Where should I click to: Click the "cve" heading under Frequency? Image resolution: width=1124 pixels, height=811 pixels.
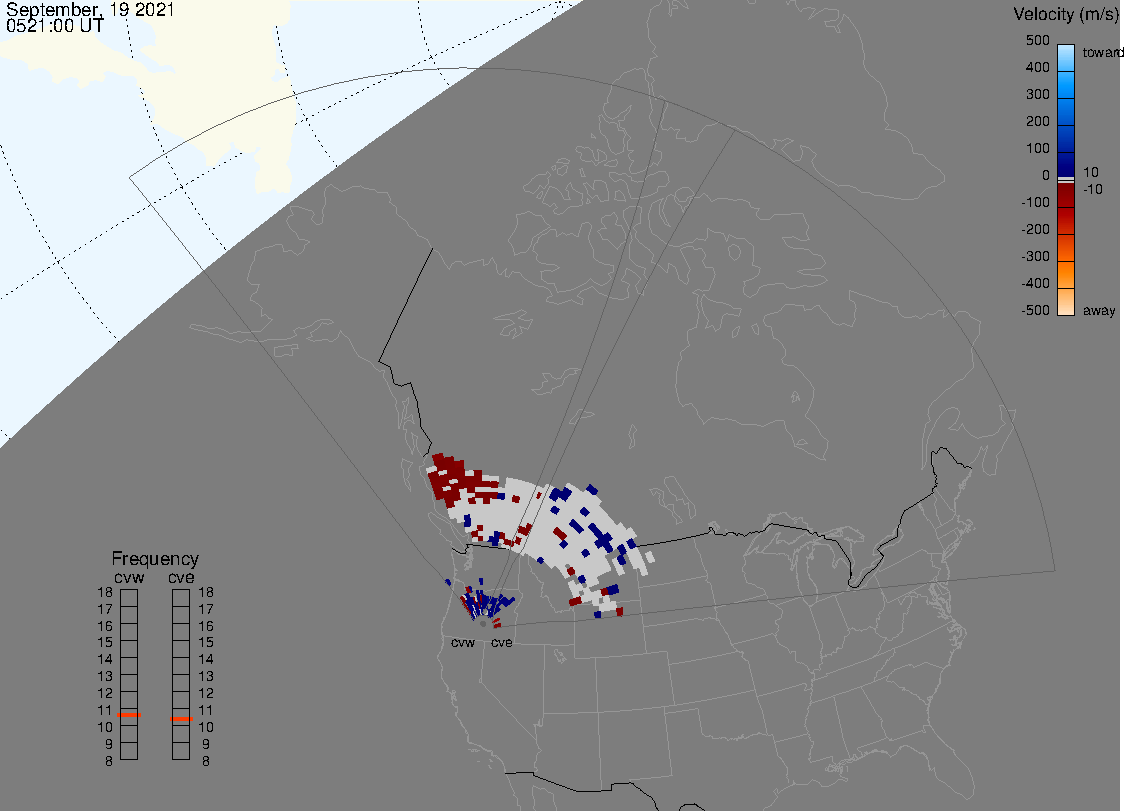pyautogui.click(x=181, y=578)
